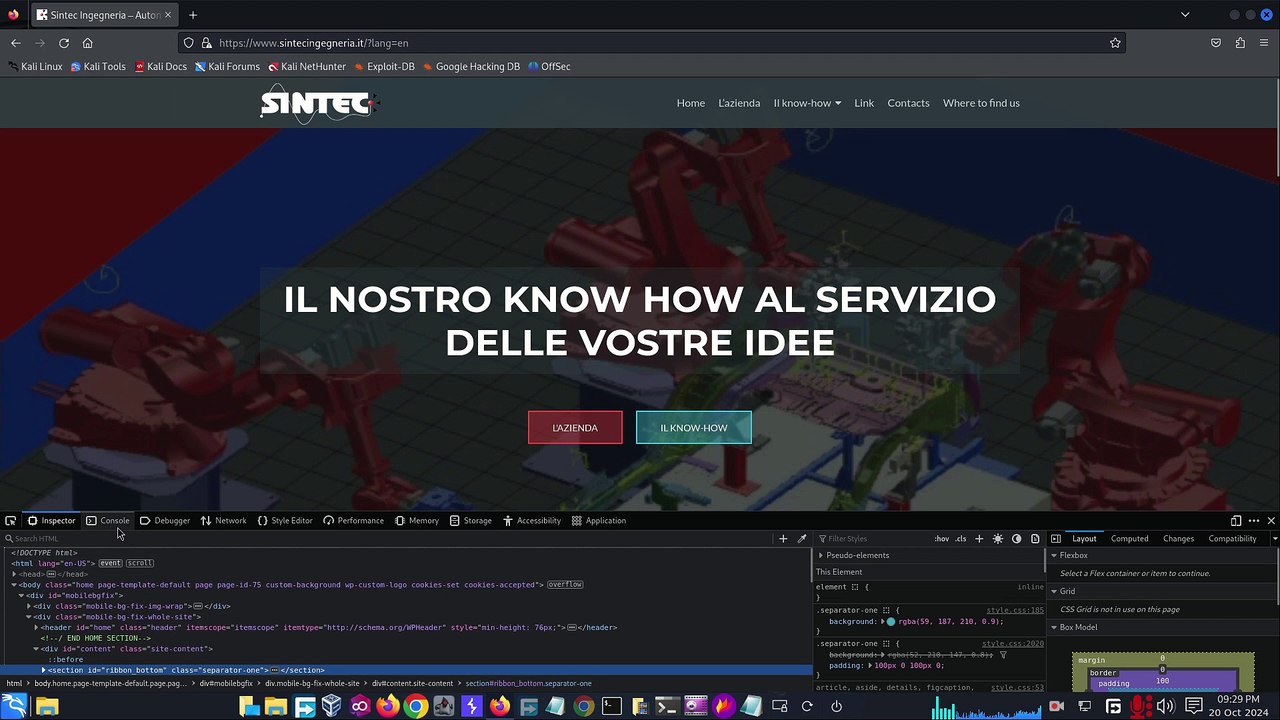Collapse the Box Model section
Image resolution: width=1280 pixels, height=720 pixels.
1054,627
